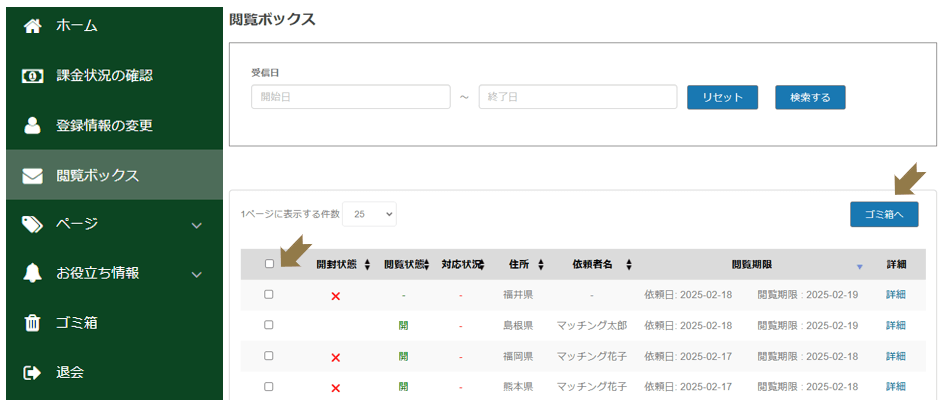Screen dimensions: 942x404
Task: Click the envelope icon beside 閲覧ボックス
Action: click(32, 176)
